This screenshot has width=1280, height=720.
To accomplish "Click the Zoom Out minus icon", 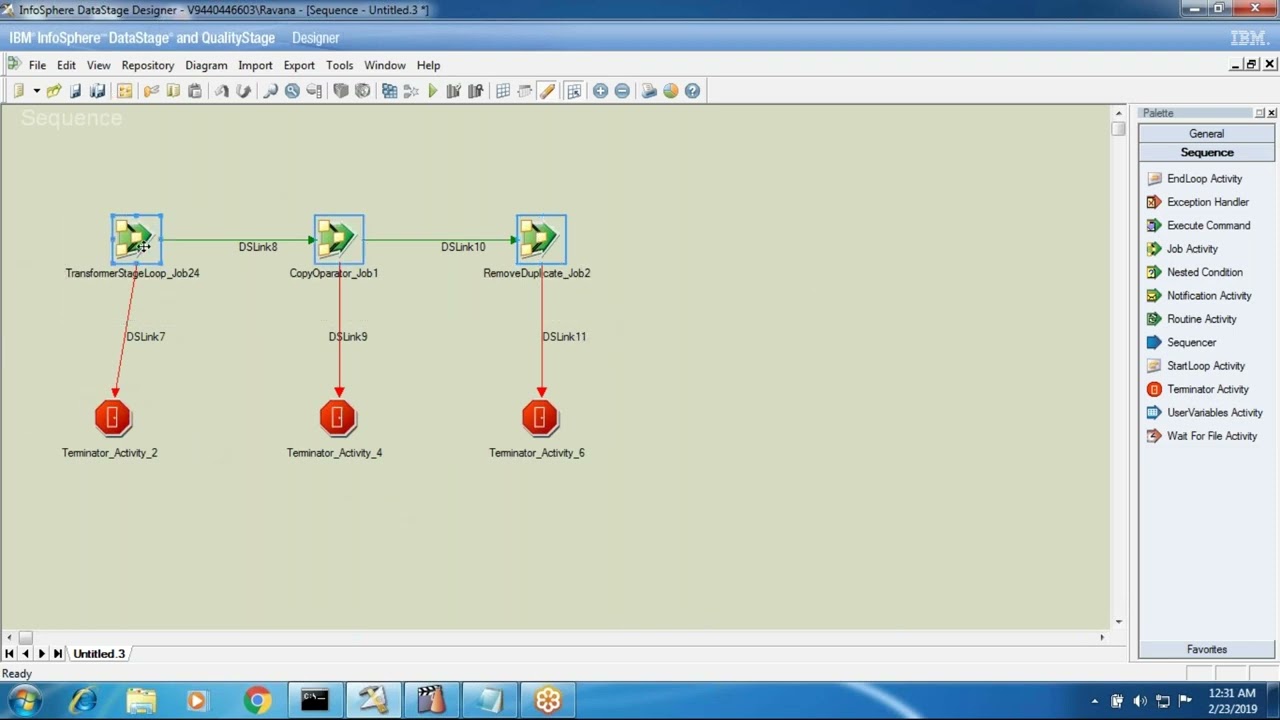I will coord(622,91).
